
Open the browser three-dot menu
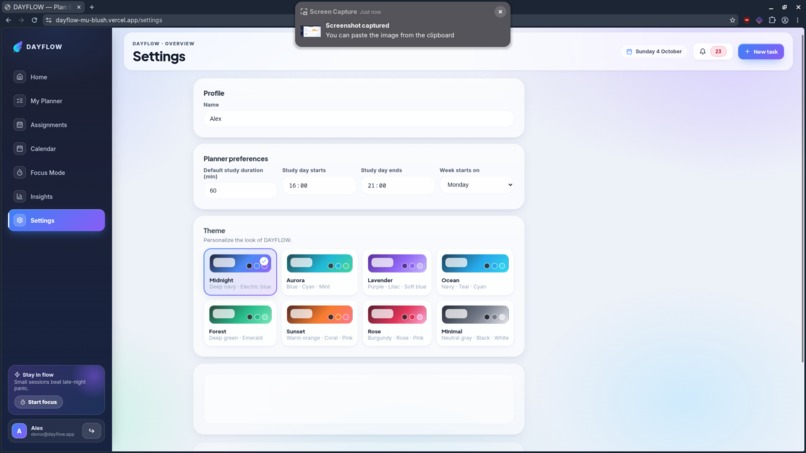click(798, 20)
